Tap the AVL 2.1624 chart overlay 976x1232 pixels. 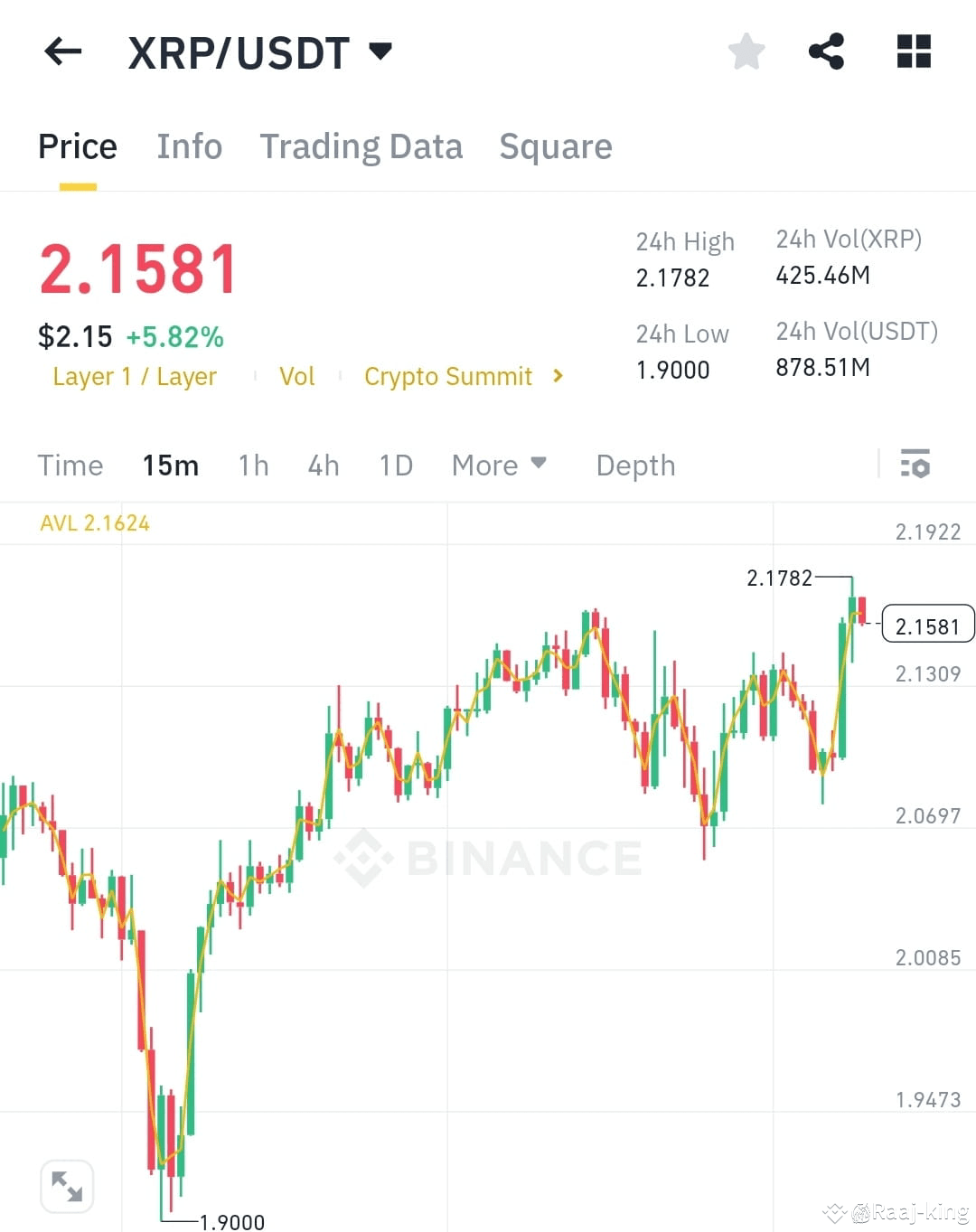[94, 522]
